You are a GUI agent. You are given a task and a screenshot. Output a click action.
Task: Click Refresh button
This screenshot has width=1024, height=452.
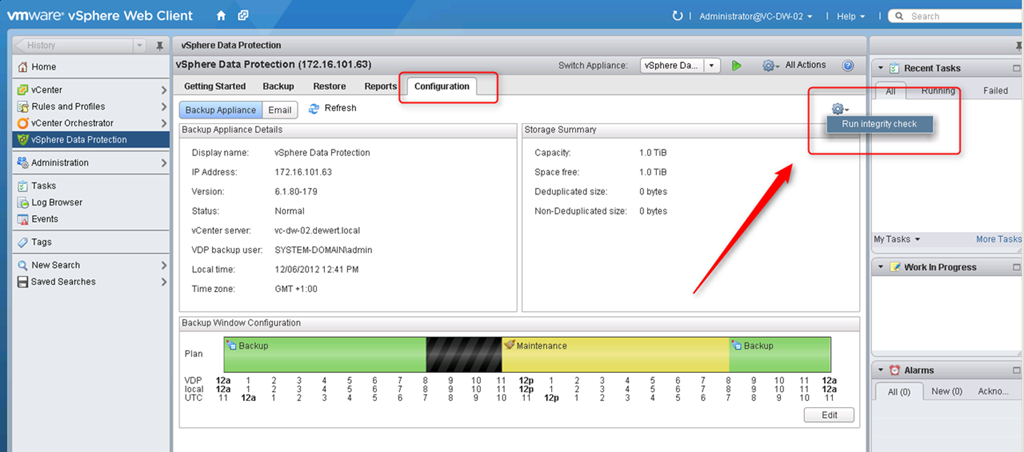pyautogui.click(x=332, y=108)
